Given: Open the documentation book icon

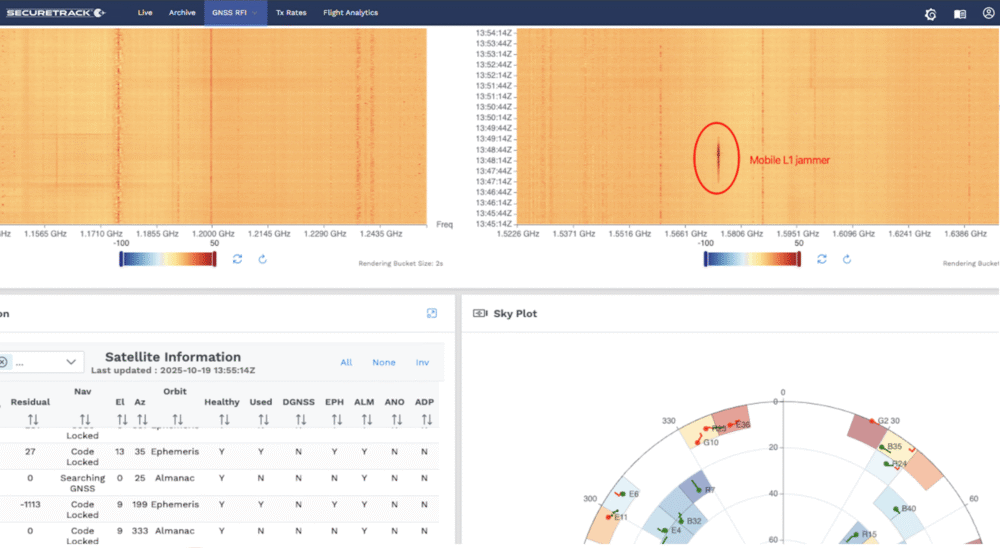Looking at the screenshot, I should tap(960, 14).
